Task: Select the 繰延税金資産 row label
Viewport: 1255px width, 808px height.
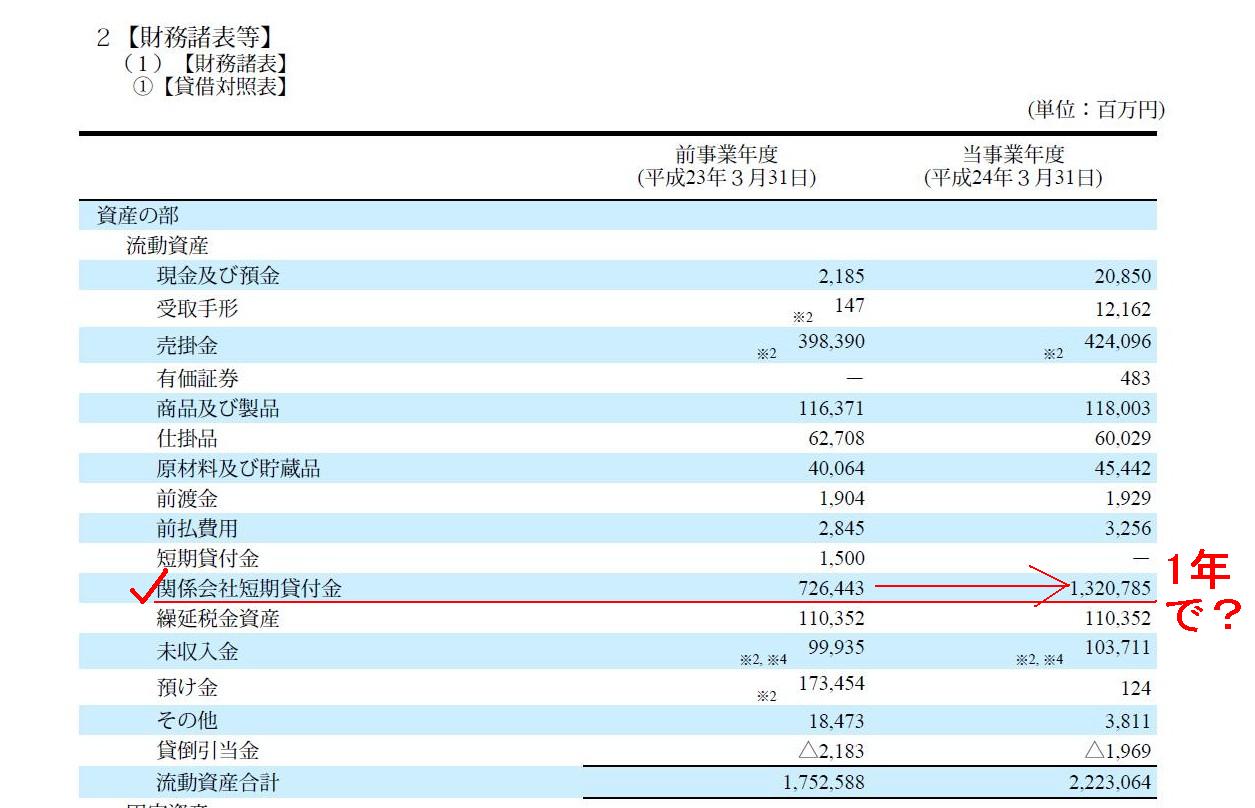Action: point(218,618)
